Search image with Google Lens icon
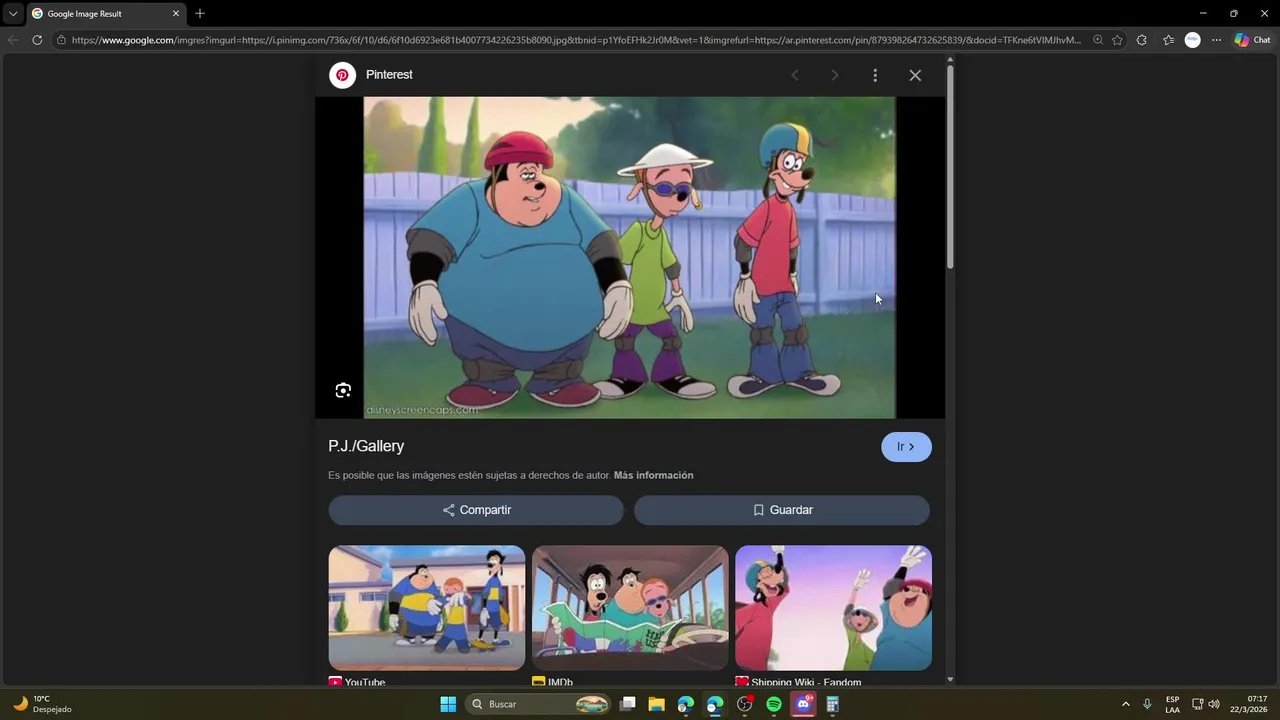This screenshot has height=720, width=1280. point(343,390)
